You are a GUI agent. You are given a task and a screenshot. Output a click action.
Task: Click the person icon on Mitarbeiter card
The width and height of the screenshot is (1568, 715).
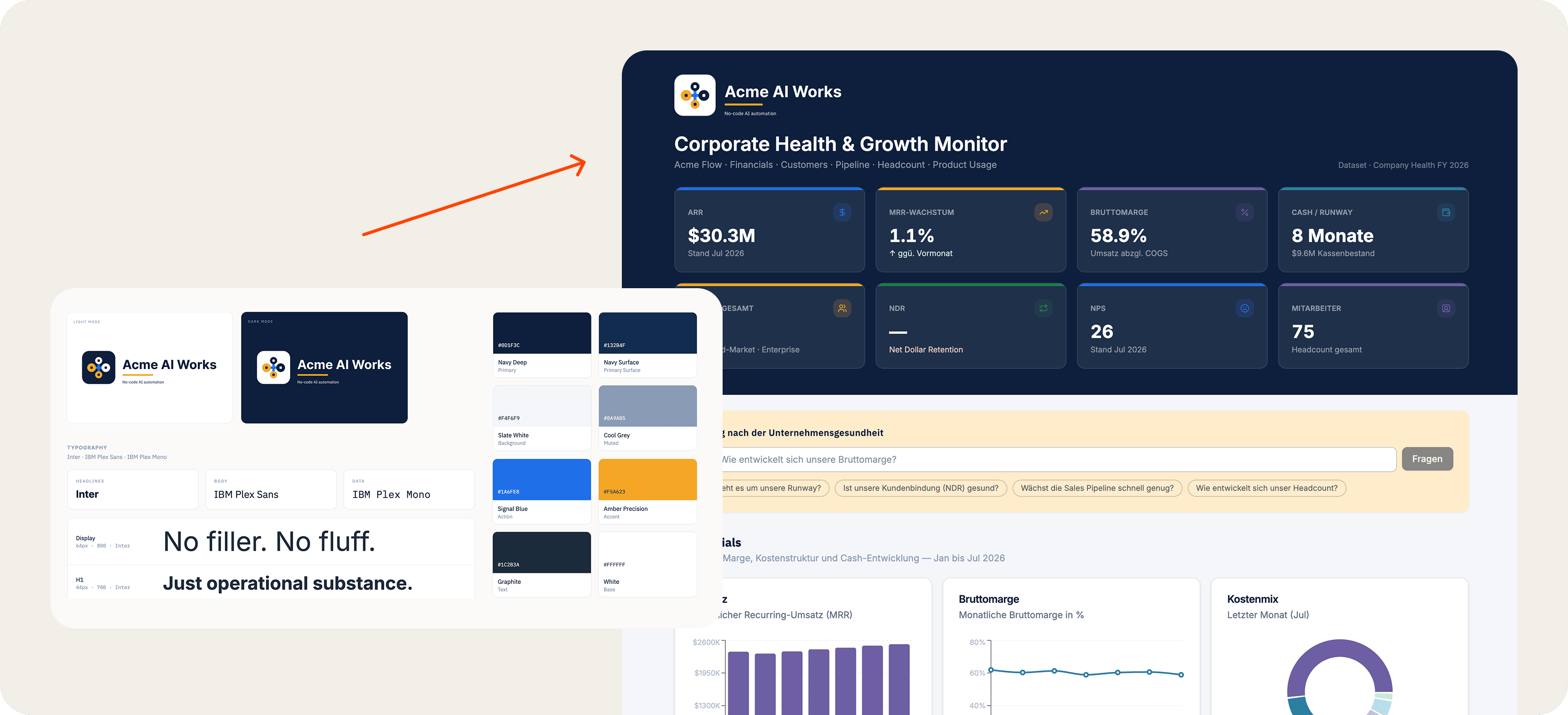[1446, 308]
